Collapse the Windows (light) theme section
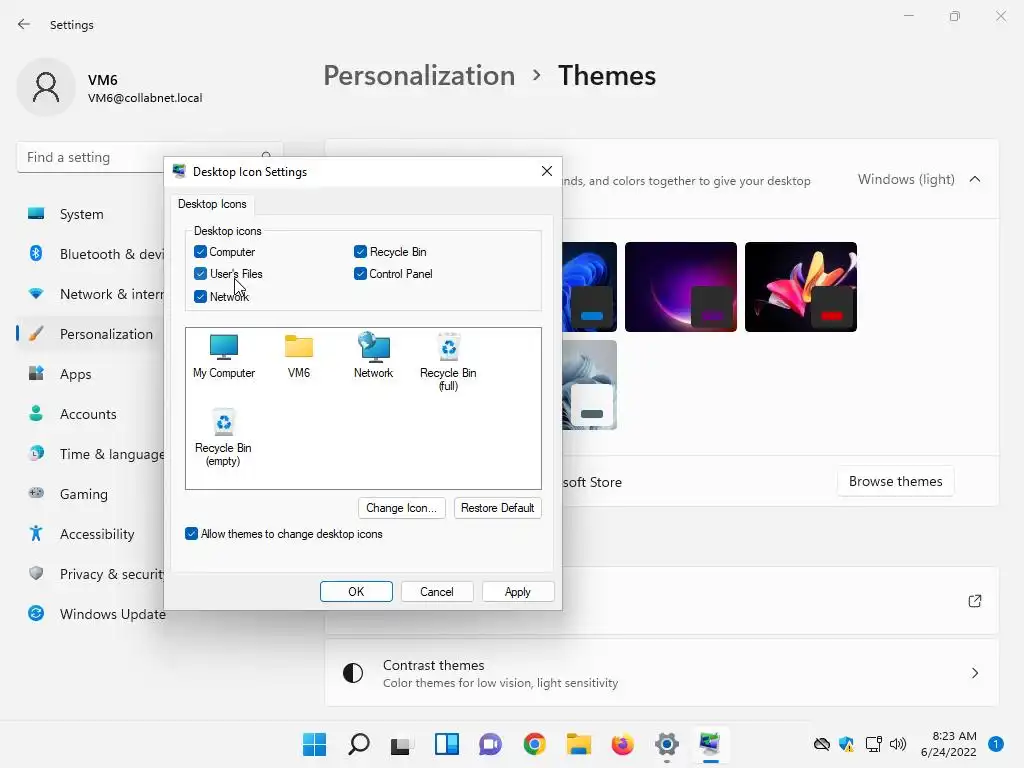Viewport: 1024px width, 768px height. coord(975,179)
